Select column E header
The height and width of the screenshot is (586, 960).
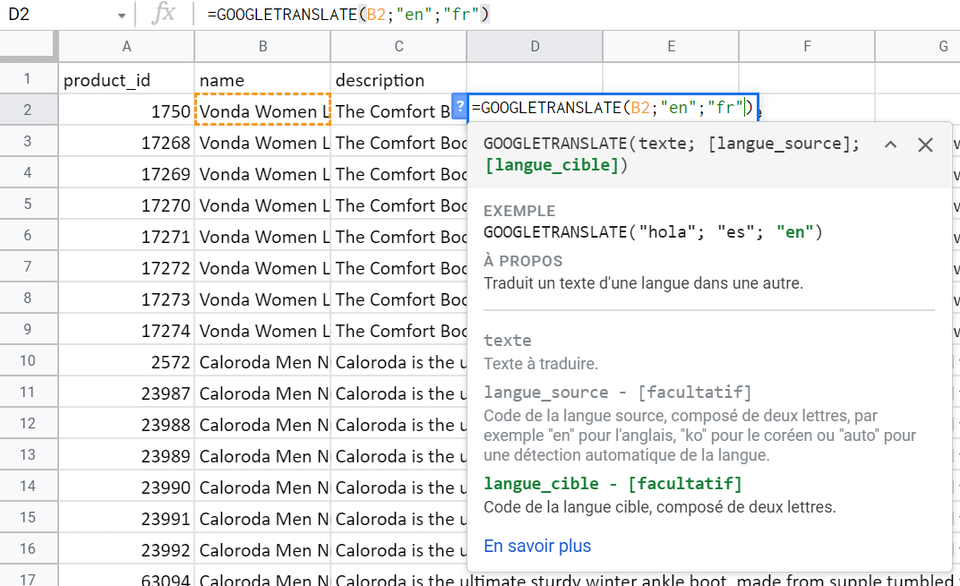[671, 47]
